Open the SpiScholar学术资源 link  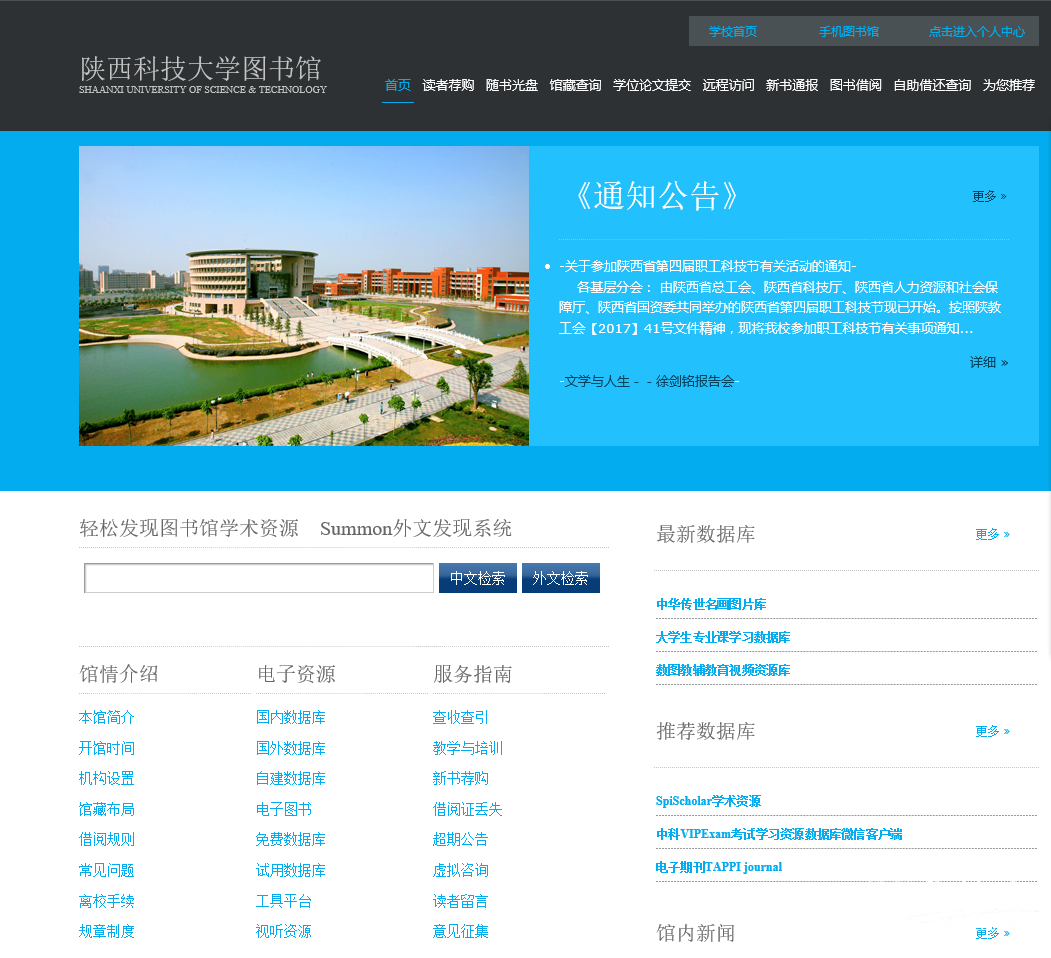tap(708, 801)
